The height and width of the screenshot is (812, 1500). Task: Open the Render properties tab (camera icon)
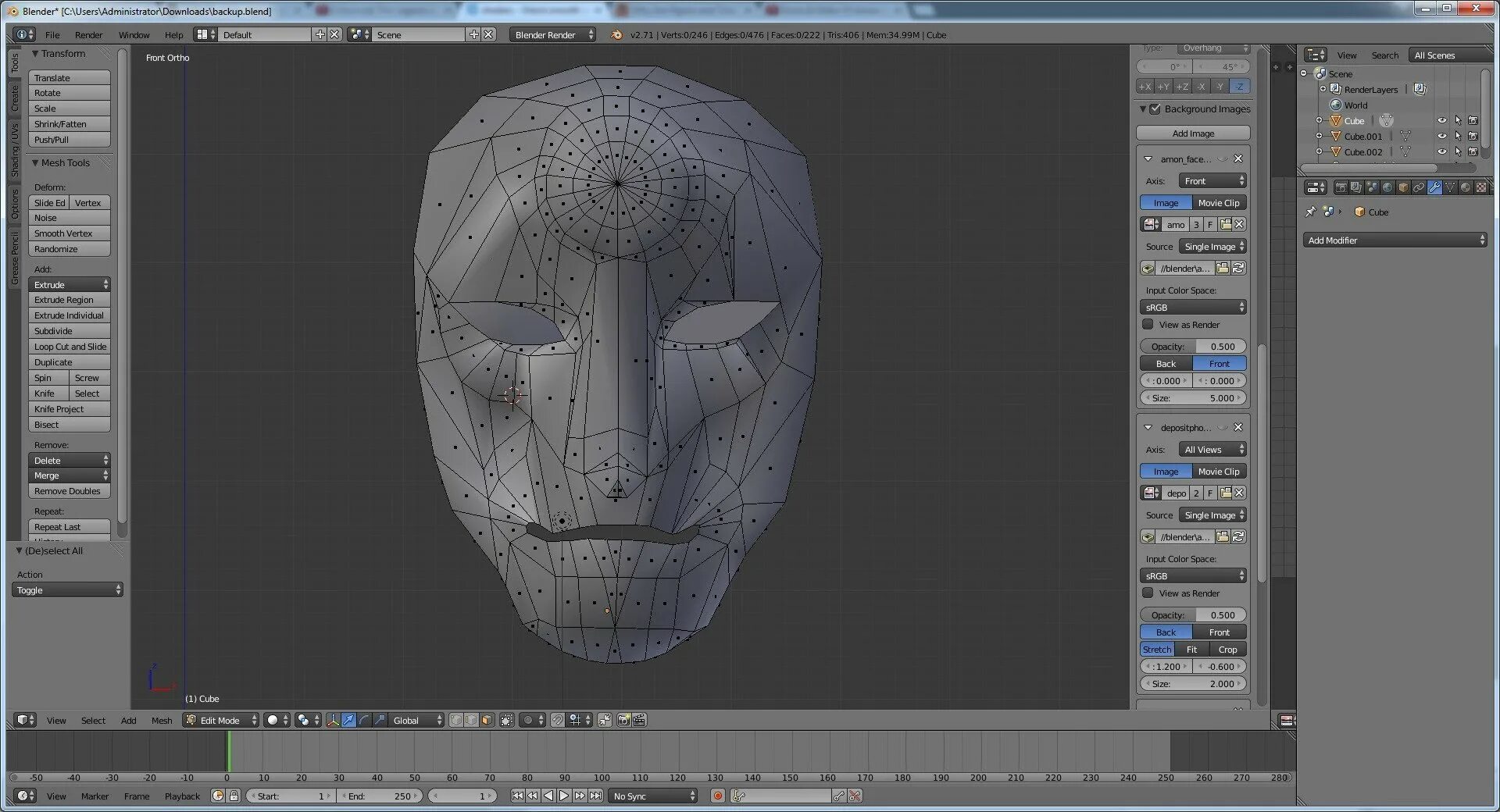pyautogui.click(x=1341, y=187)
